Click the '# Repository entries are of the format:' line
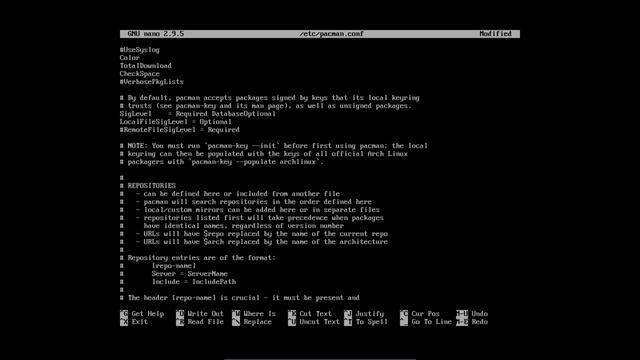Screen dimensions: 640x360 198,258
